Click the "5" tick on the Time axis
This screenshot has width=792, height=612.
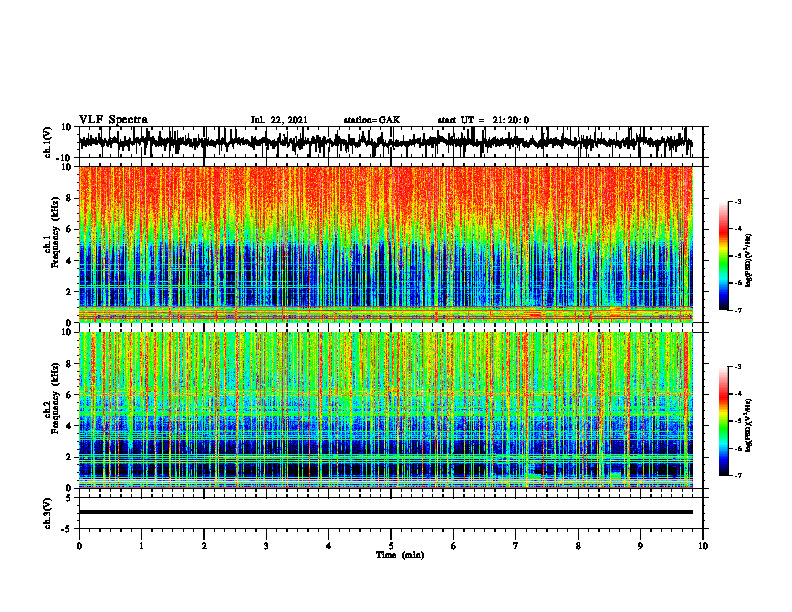click(x=391, y=546)
